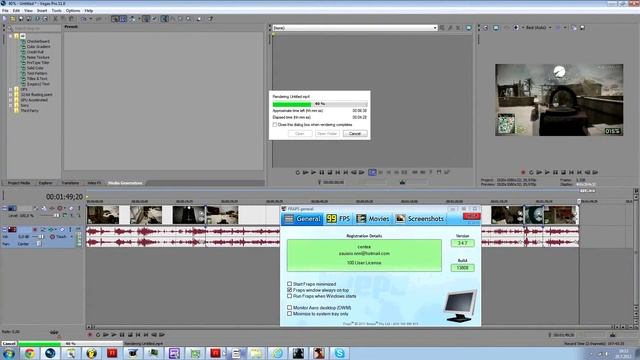
Task: Select Solid Color generator in the tree
Action: click(x=35, y=68)
